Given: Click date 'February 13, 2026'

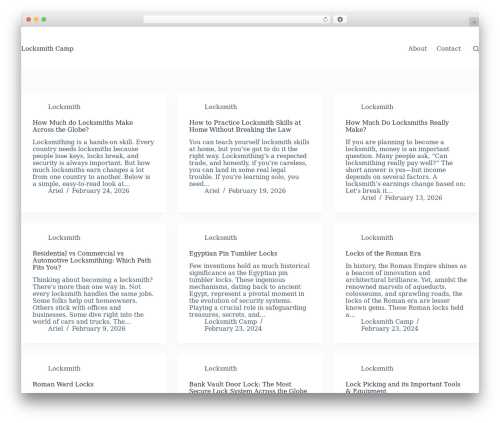Looking at the screenshot, I should pyautogui.click(x=413, y=198).
